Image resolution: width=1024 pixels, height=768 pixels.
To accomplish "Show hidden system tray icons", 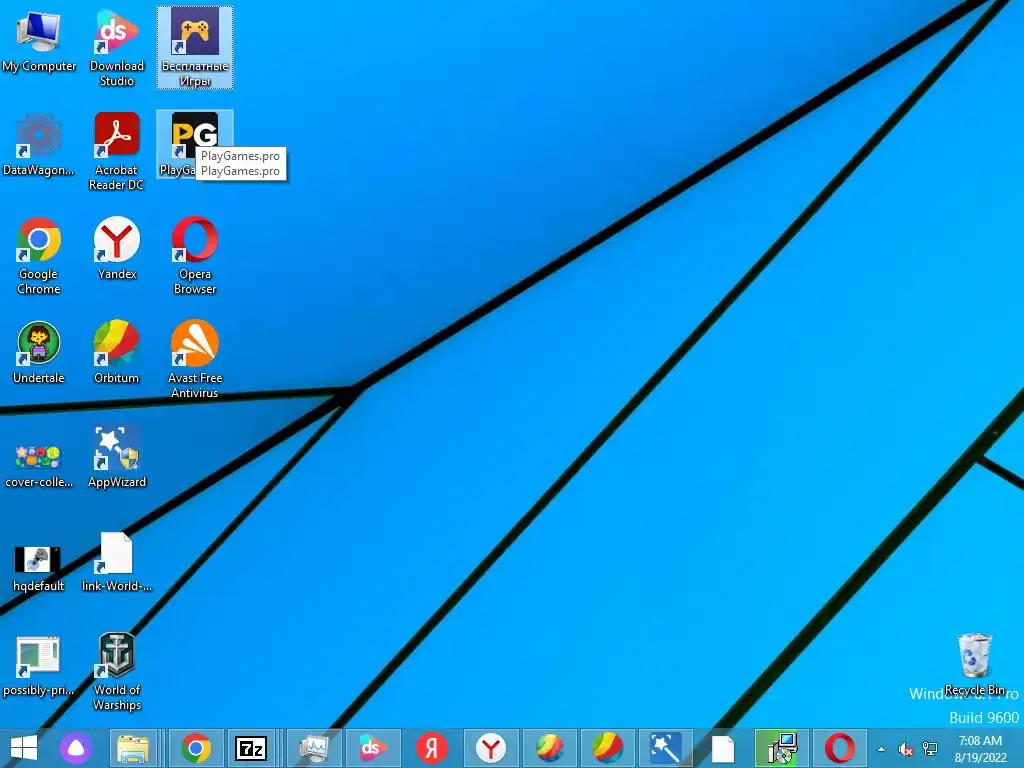I will coord(882,749).
